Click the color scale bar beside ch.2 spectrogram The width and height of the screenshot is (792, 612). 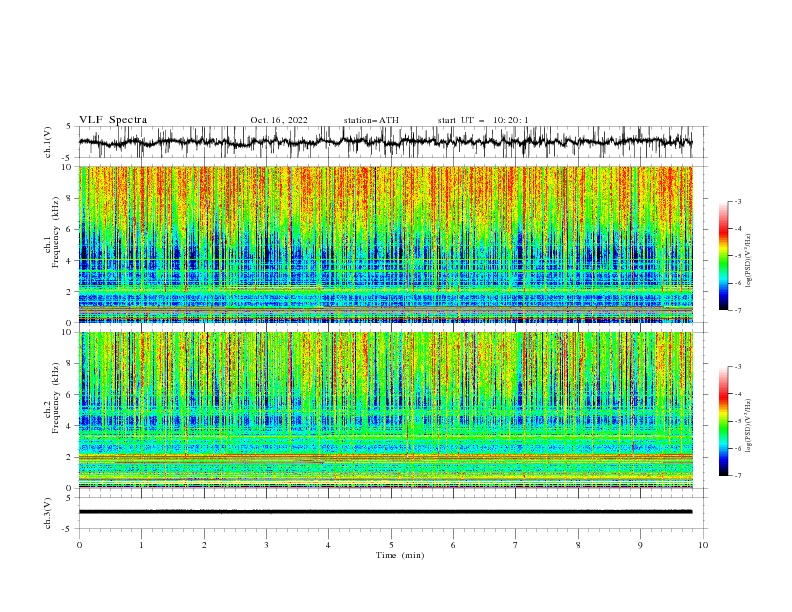[x=723, y=421]
